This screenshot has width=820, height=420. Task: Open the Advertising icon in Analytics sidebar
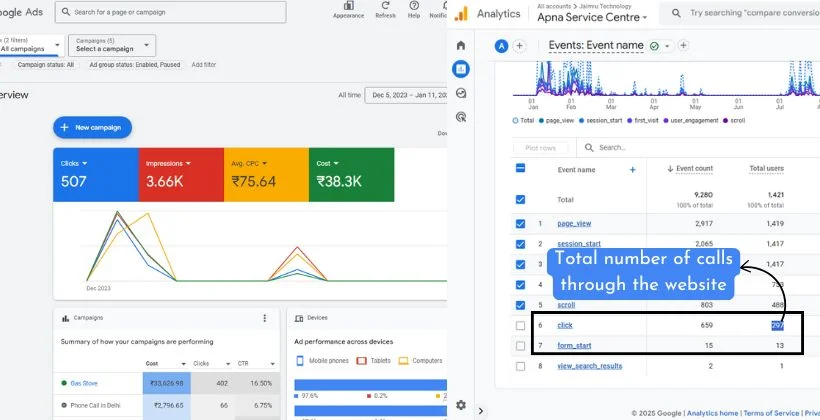pyautogui.click(x=460, y=117)
